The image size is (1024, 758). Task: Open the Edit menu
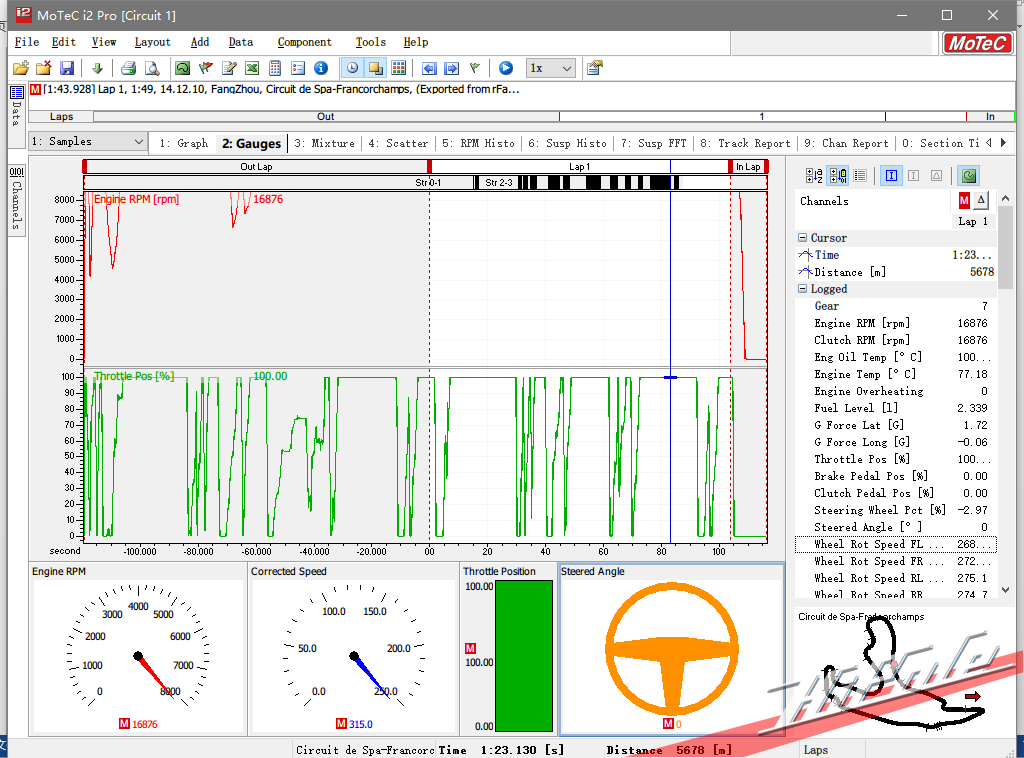[64, 42]
